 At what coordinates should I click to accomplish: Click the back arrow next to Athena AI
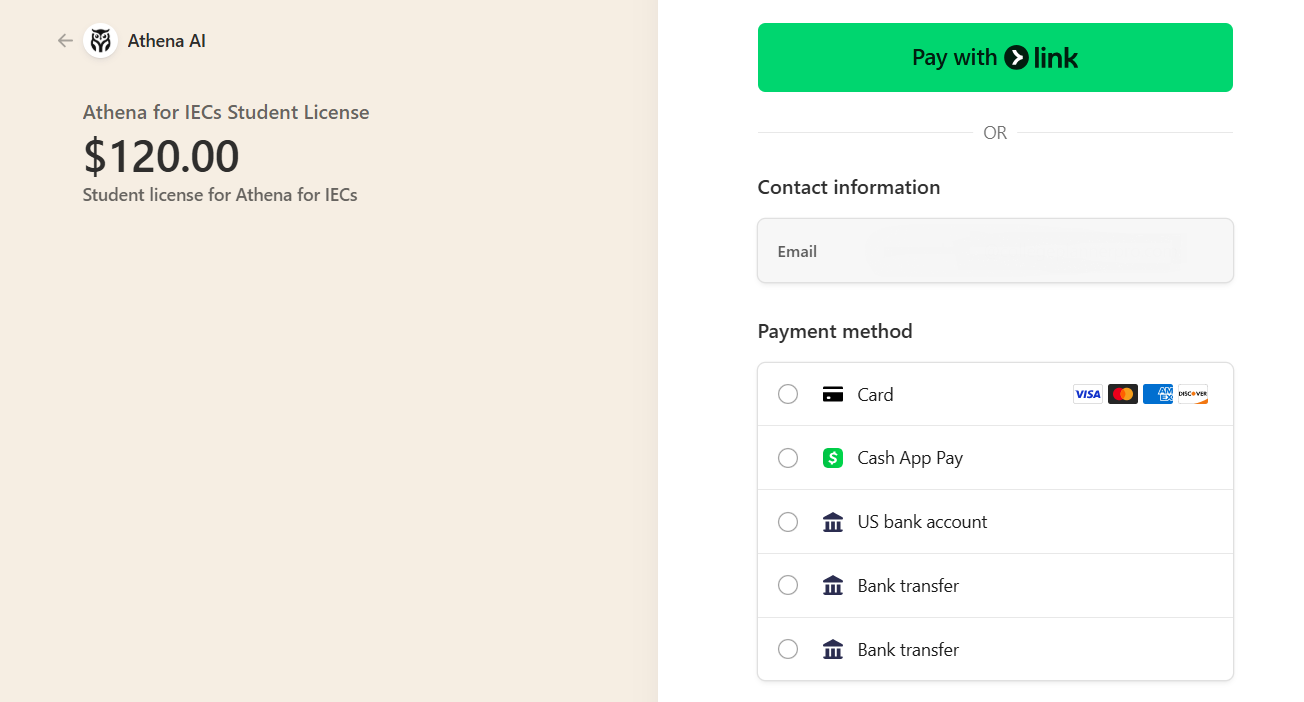[x=65, y=41]
